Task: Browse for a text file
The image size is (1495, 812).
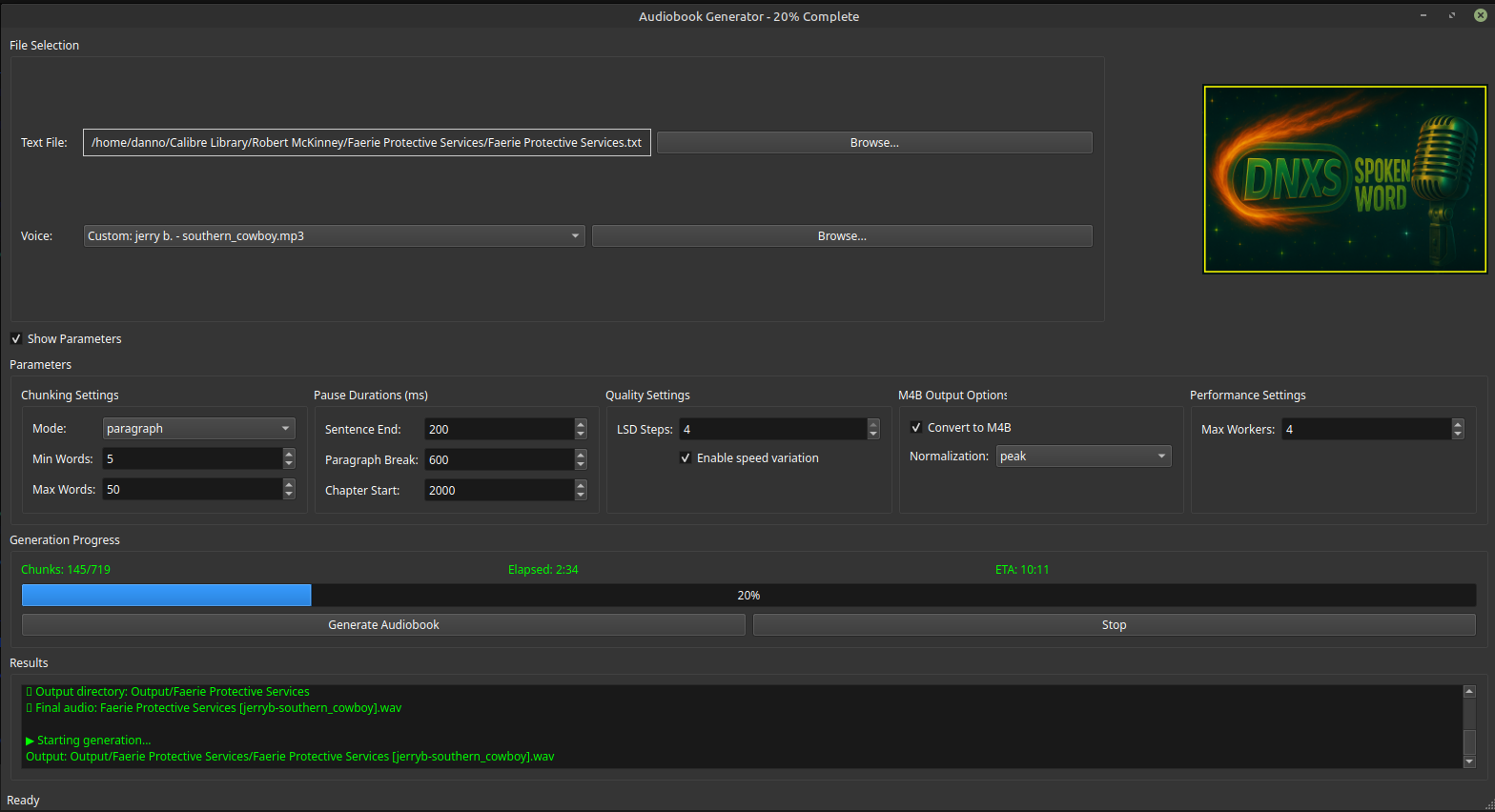Action: tap(874, 143)
